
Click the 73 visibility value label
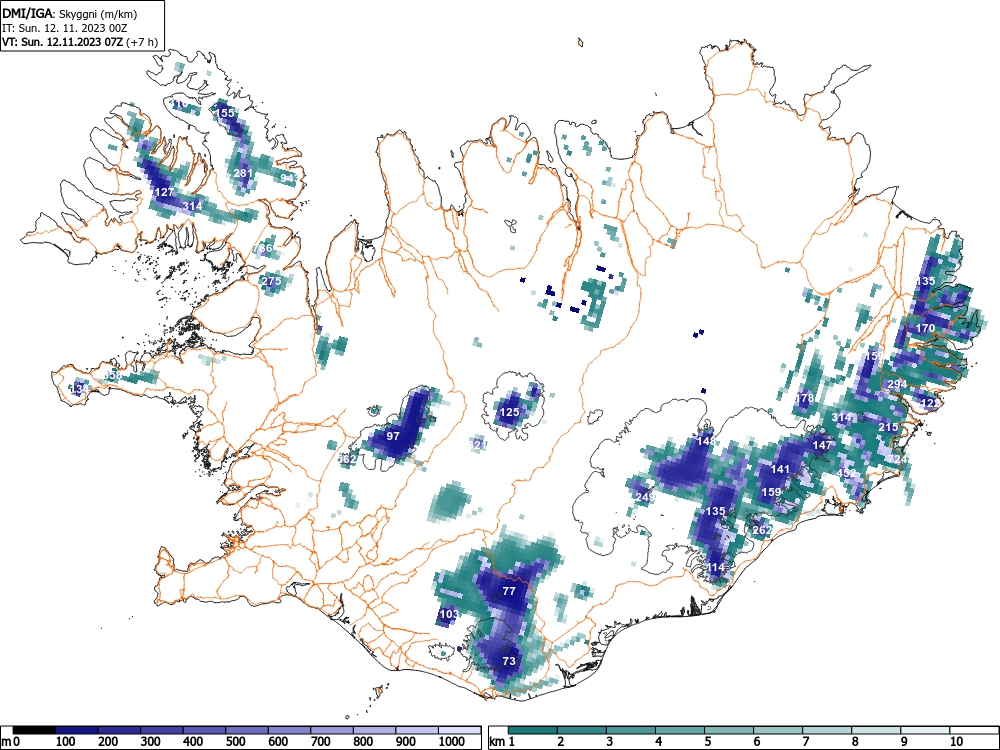508,661
